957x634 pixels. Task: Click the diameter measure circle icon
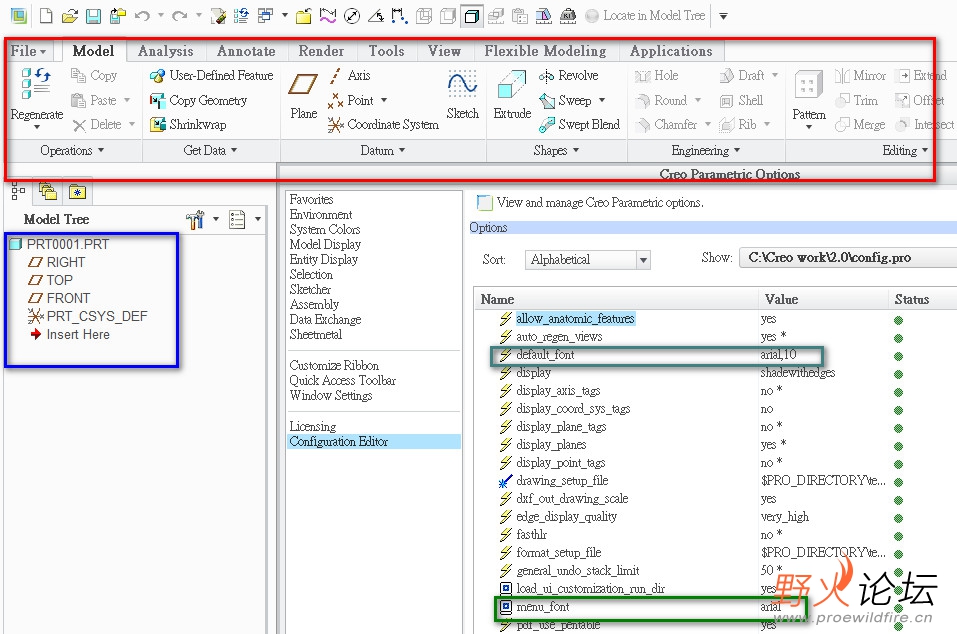click(352, 16)
